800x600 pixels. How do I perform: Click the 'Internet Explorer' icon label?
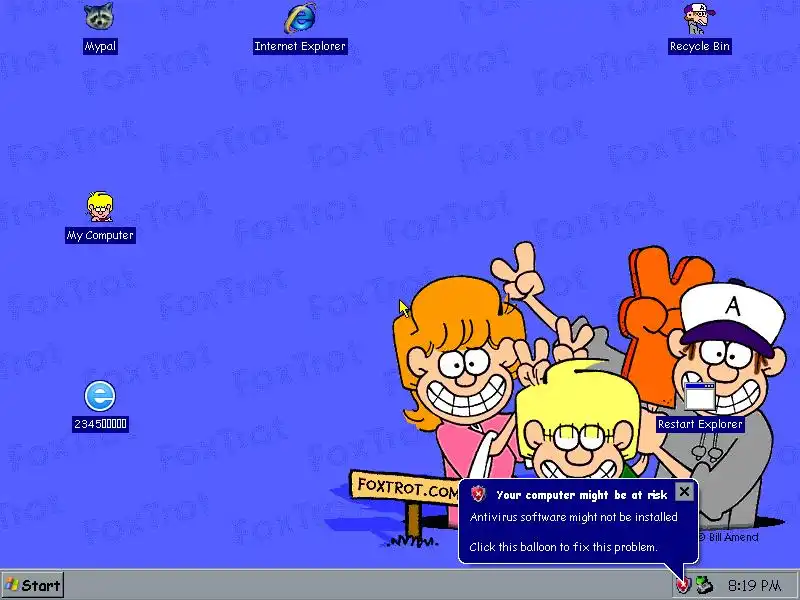(300, 46)
